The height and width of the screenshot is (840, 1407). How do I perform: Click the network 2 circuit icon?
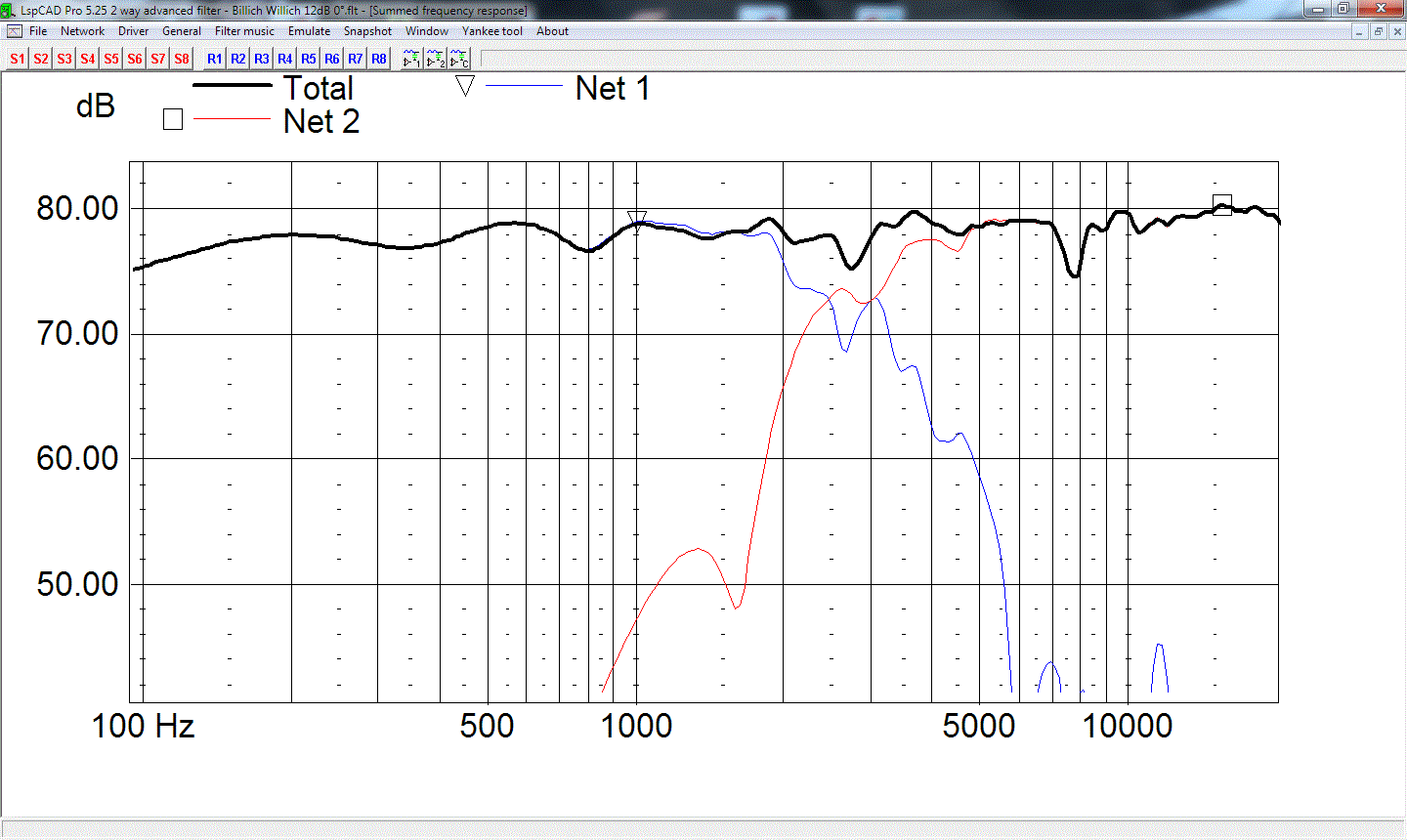click(436, 60)
